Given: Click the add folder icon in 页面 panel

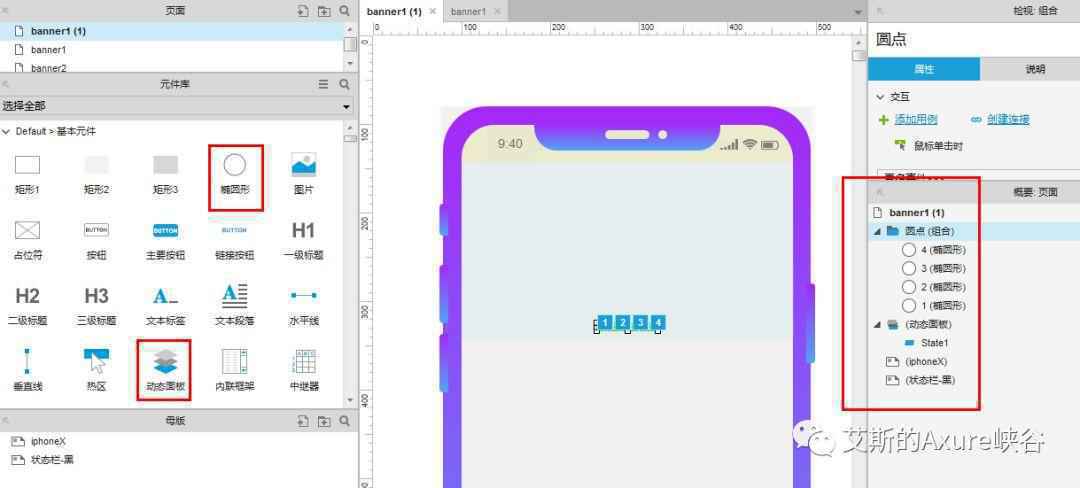Looking at the screenshot, I should [324, 11].
